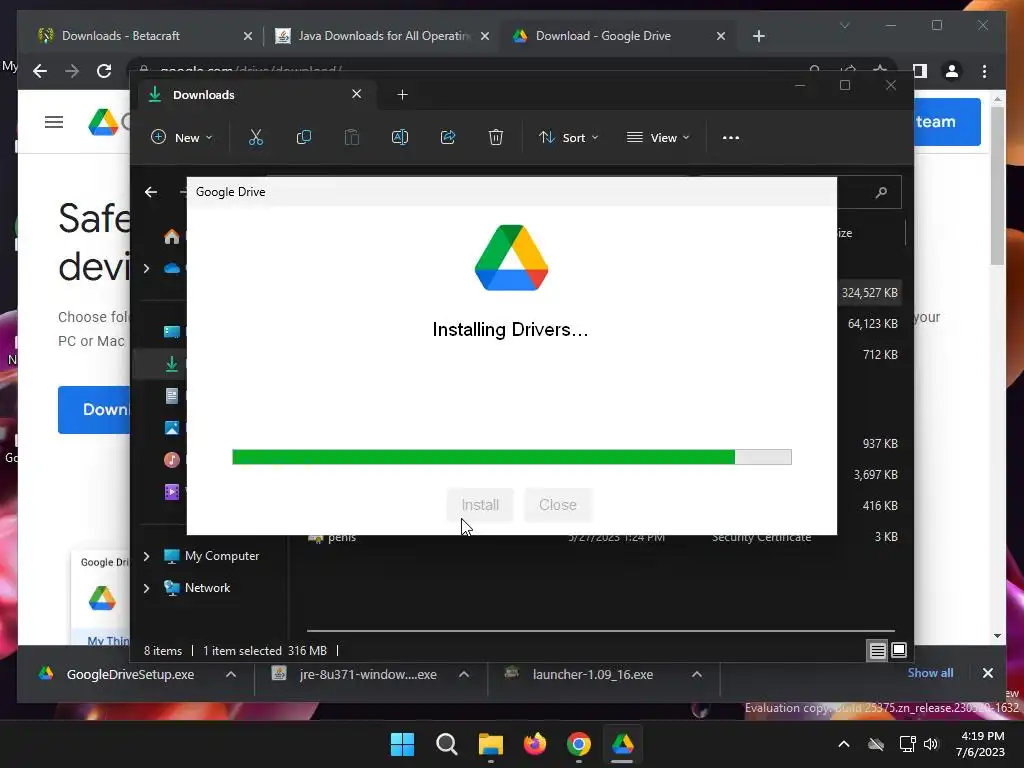Click the Explorer back arrow
This screenshot has height=768, width=1024.
[151, 192]
